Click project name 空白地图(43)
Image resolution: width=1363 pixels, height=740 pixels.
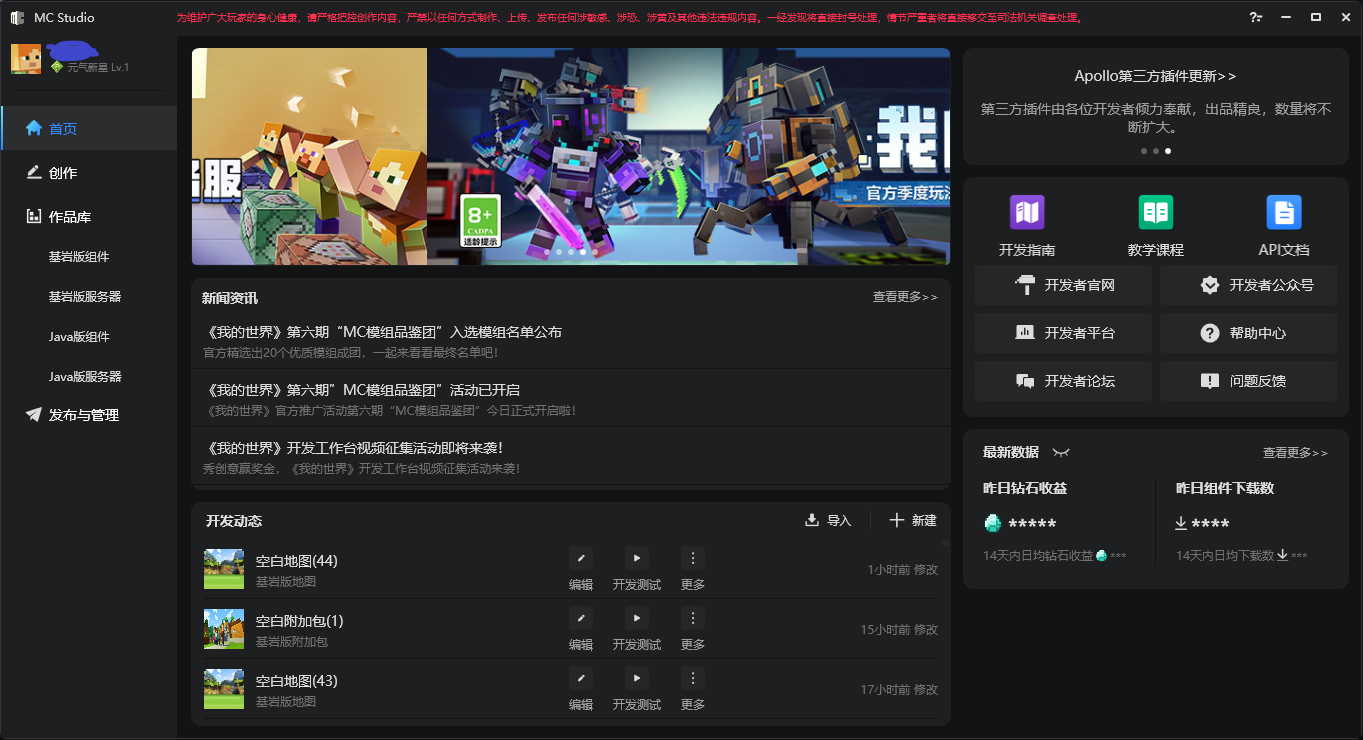[x=296, y=681]
